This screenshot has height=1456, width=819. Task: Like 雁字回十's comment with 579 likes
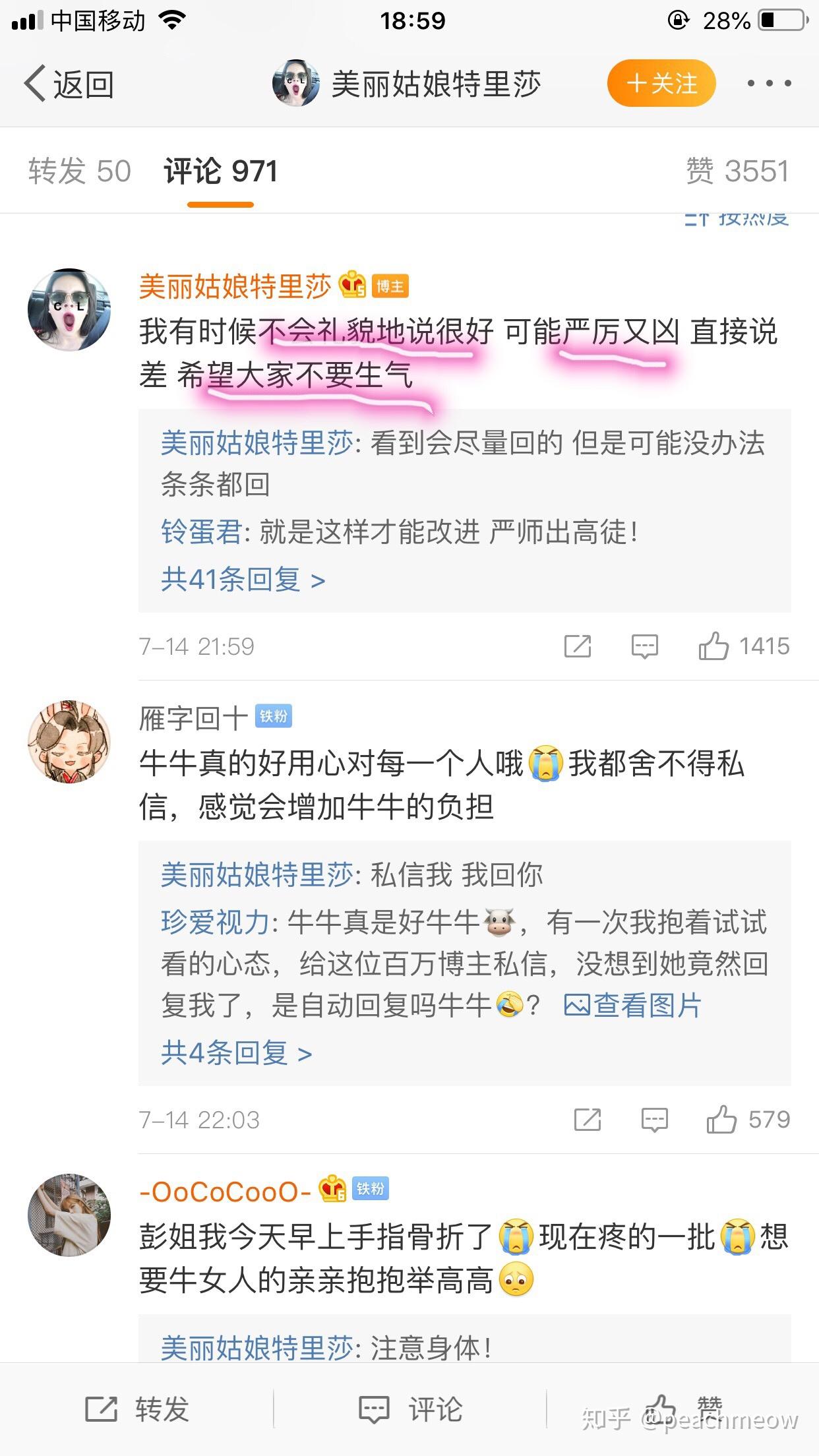748,1119
